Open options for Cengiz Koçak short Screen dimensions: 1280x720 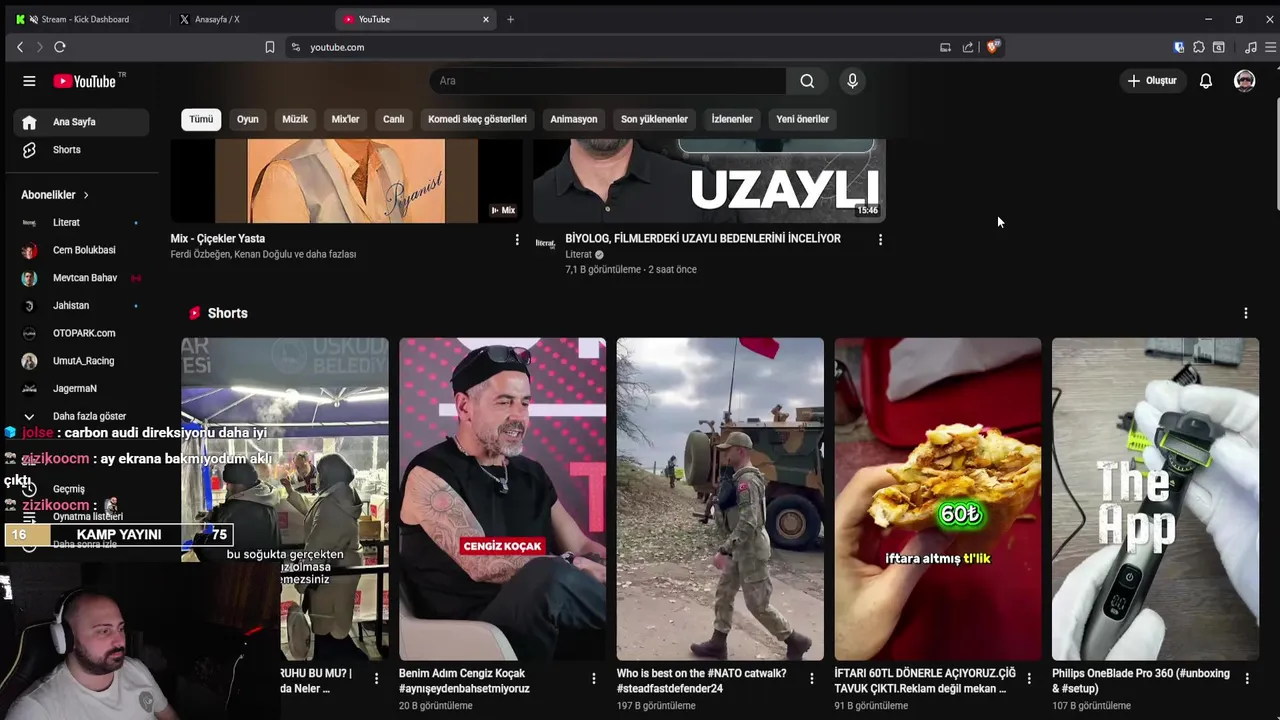593,679
